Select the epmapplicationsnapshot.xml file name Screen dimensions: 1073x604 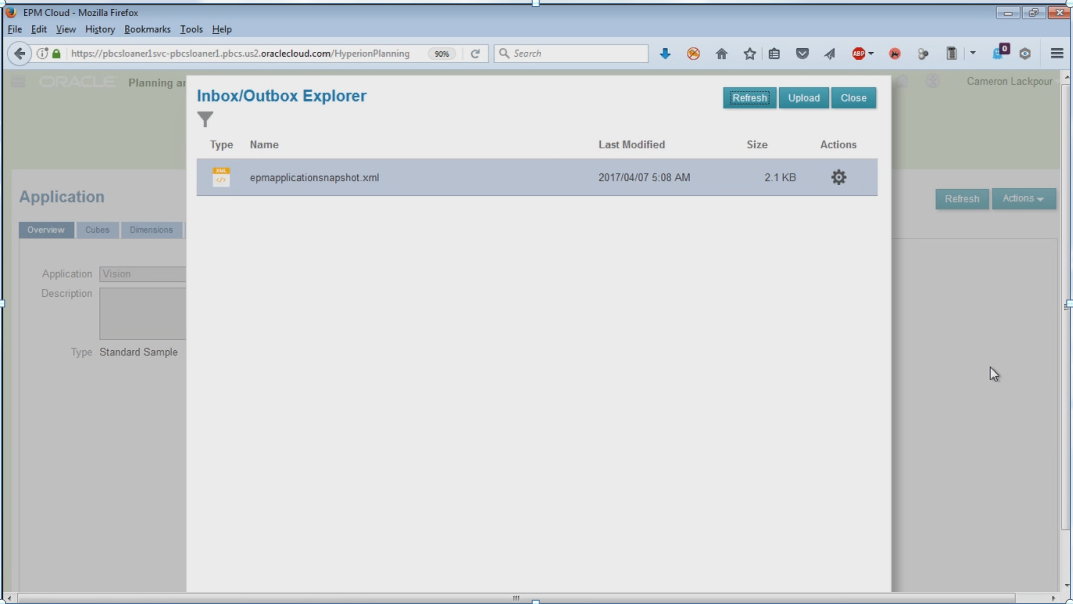pyautogui.click(x=314, y=177)
